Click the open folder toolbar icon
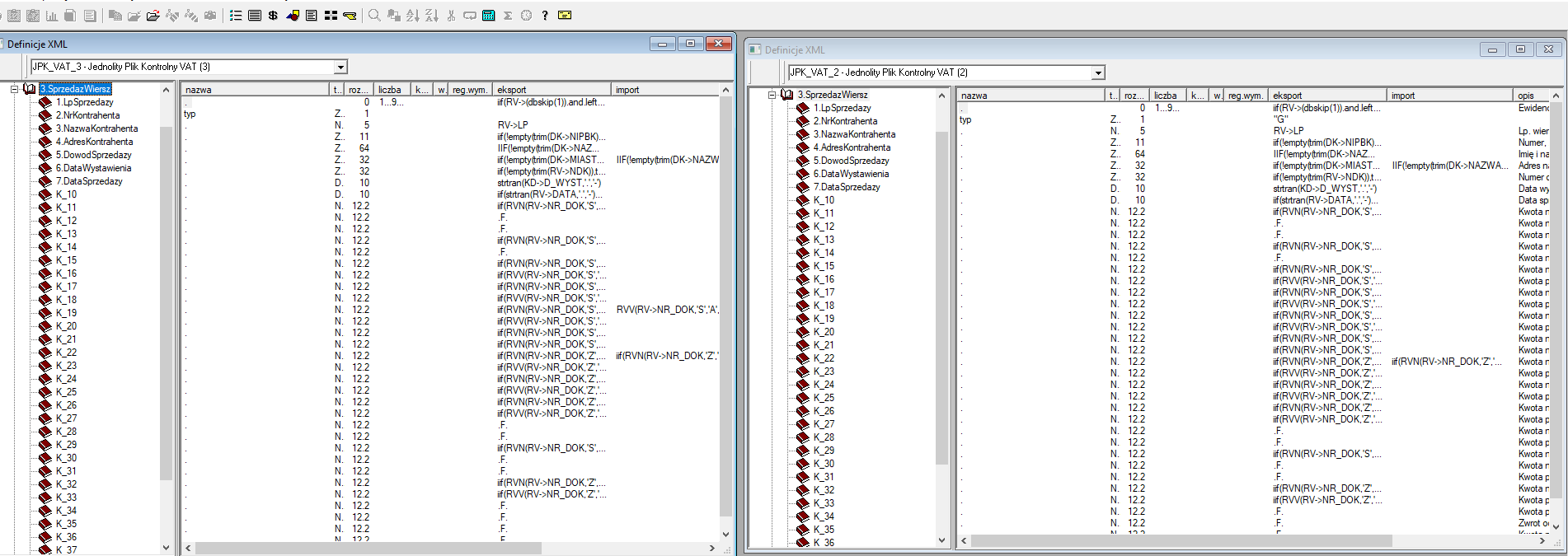The image size is (1568, 556). pyautogui.click(x=153, y=16)
